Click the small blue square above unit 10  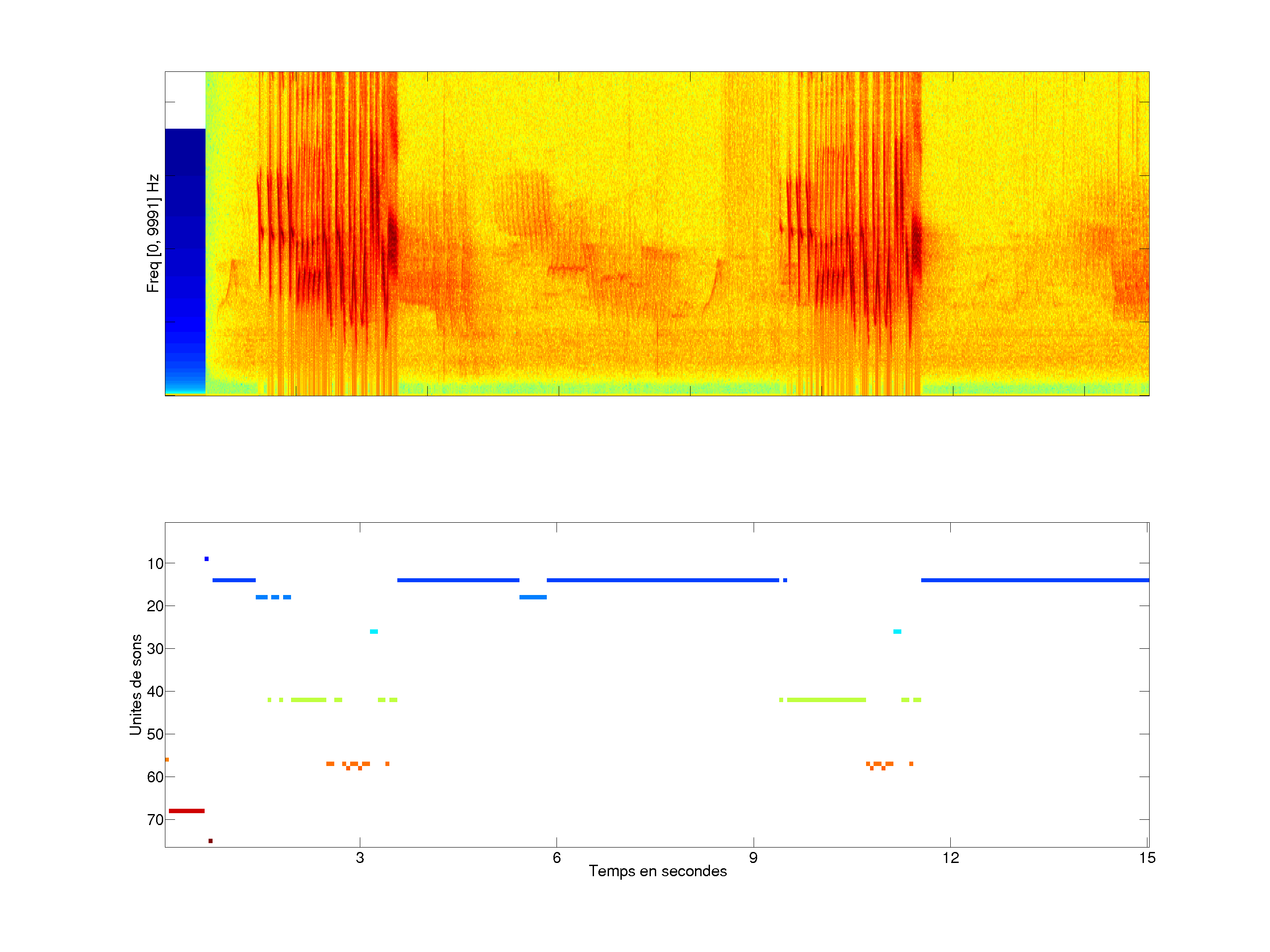207,558
